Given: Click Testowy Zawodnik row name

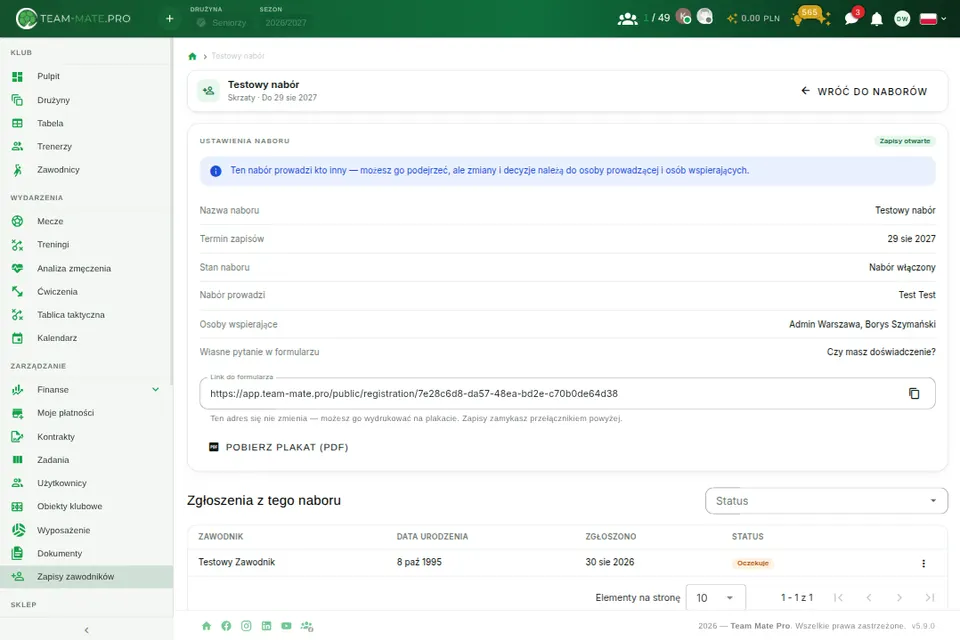Looking at the screenshot, I should 236,562.
